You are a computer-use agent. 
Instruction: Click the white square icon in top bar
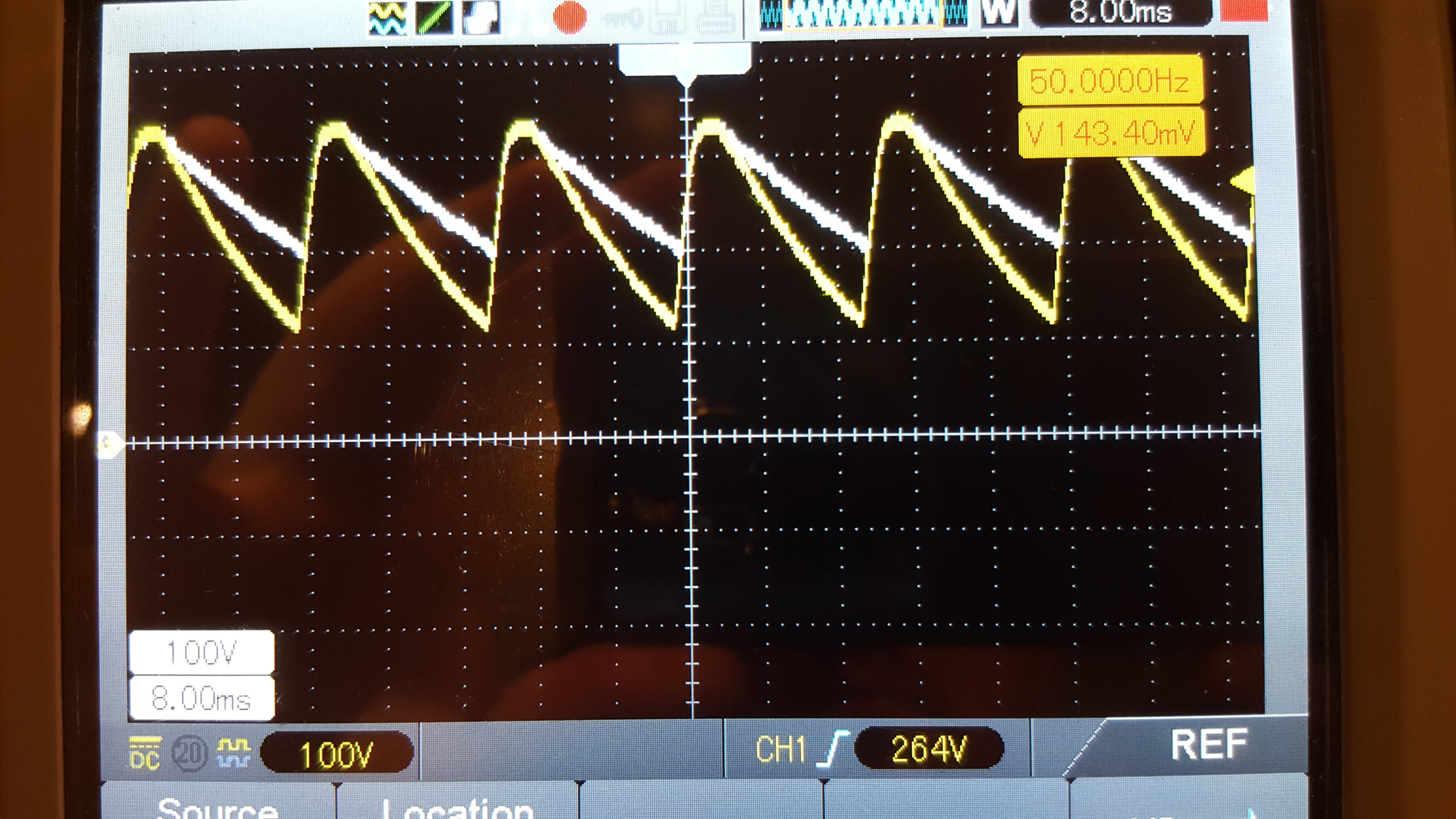[481, 18]
